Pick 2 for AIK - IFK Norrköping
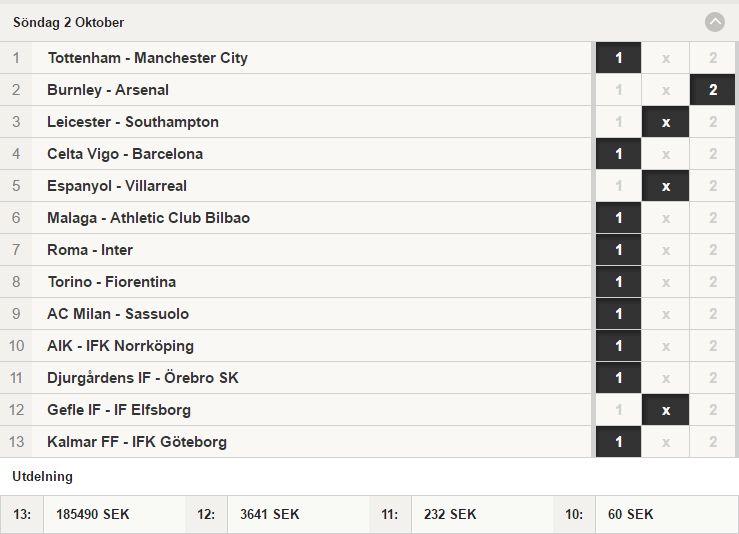 [713, 346]
